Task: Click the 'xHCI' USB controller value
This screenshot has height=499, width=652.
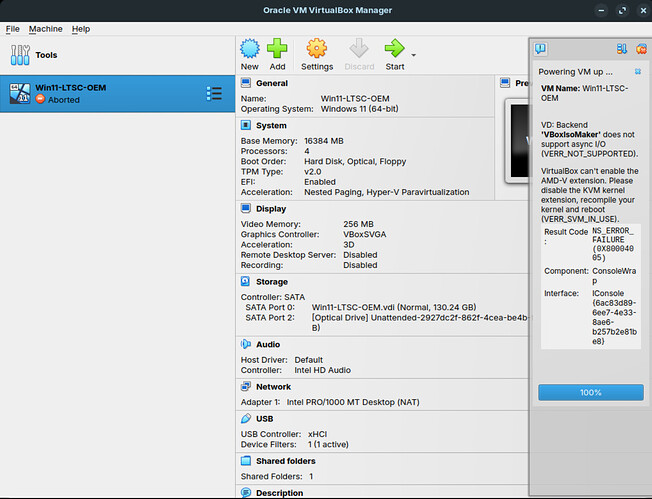Action: 317,434
